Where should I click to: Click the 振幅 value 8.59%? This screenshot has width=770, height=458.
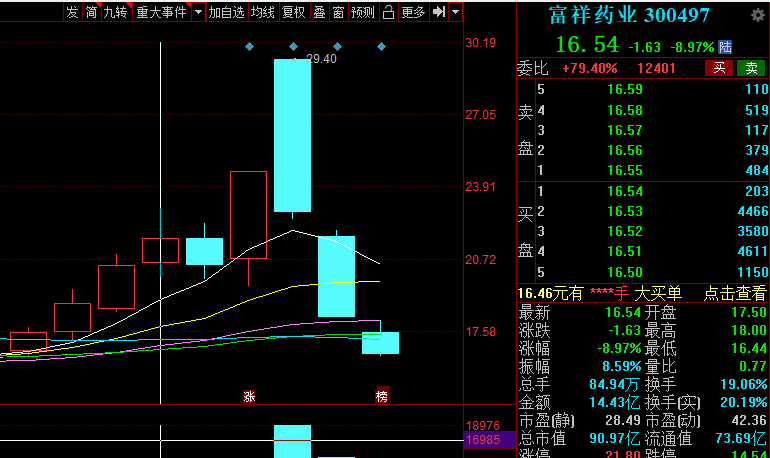point(622,366)
